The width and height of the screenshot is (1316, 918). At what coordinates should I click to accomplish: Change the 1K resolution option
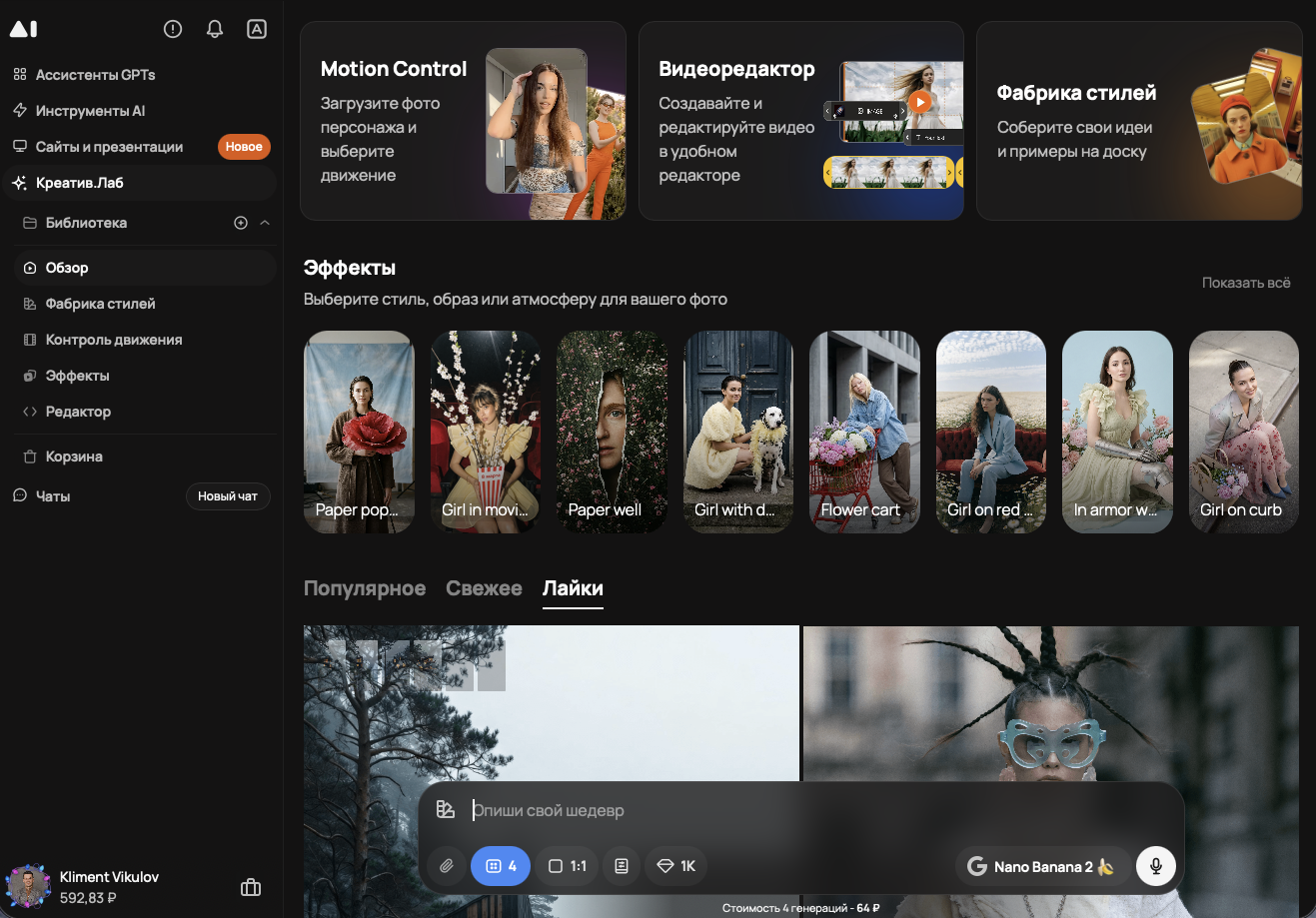675,866
